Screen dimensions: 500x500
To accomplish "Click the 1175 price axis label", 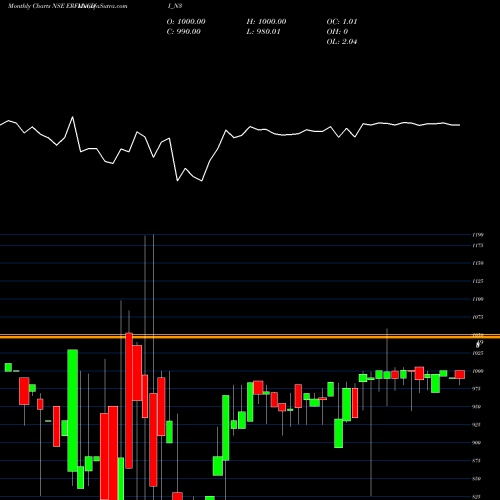I will [x=478, y=246].
